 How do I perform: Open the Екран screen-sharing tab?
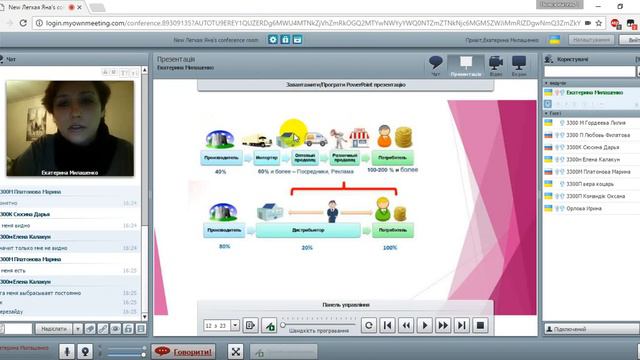click(519, 66)
